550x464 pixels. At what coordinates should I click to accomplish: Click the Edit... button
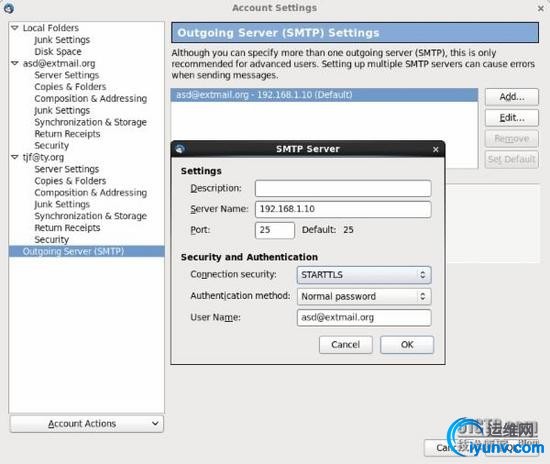pyautogui.click(x=512, y=117)
